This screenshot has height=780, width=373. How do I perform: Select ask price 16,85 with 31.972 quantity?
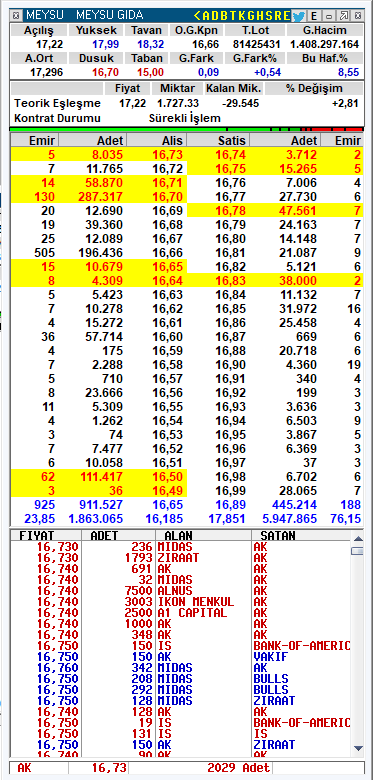point(275,308)
